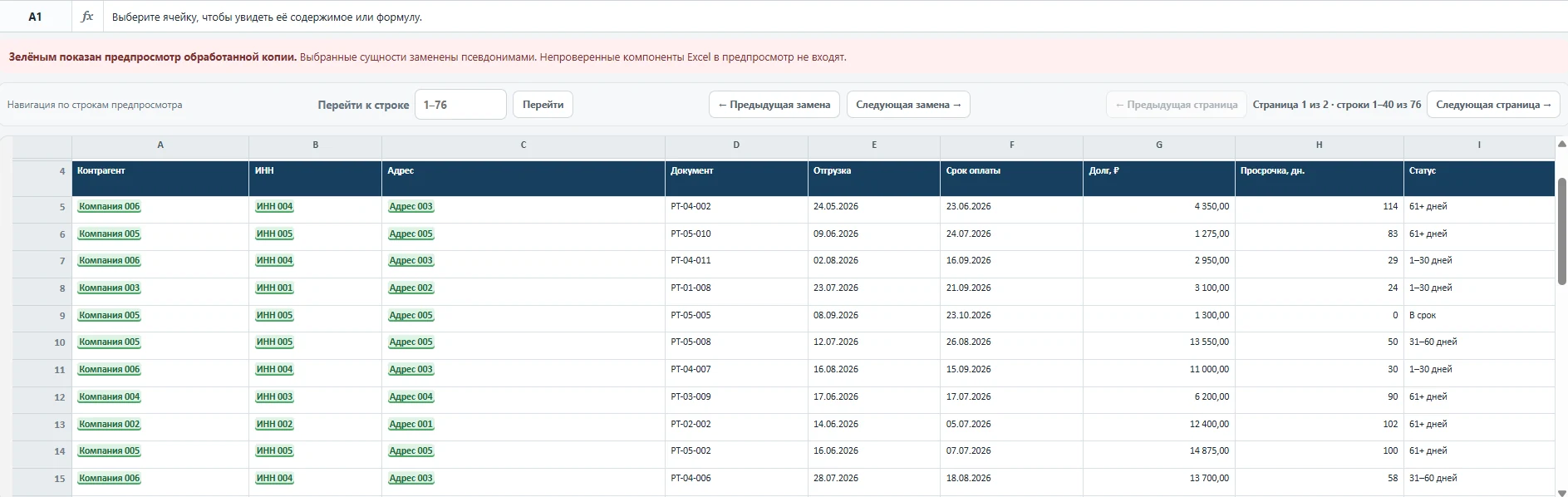Click the A1 cell reference box

[x=35, y=17]
